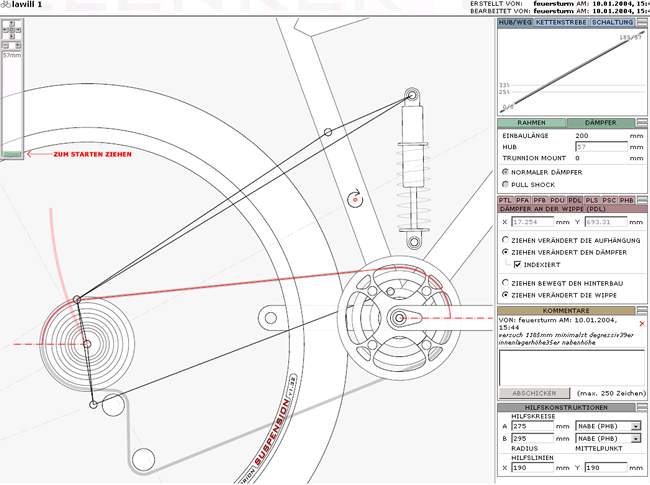Screen dimensions: 650x485
Task: Click the green travel slider handle
Action: click(12, 154)
